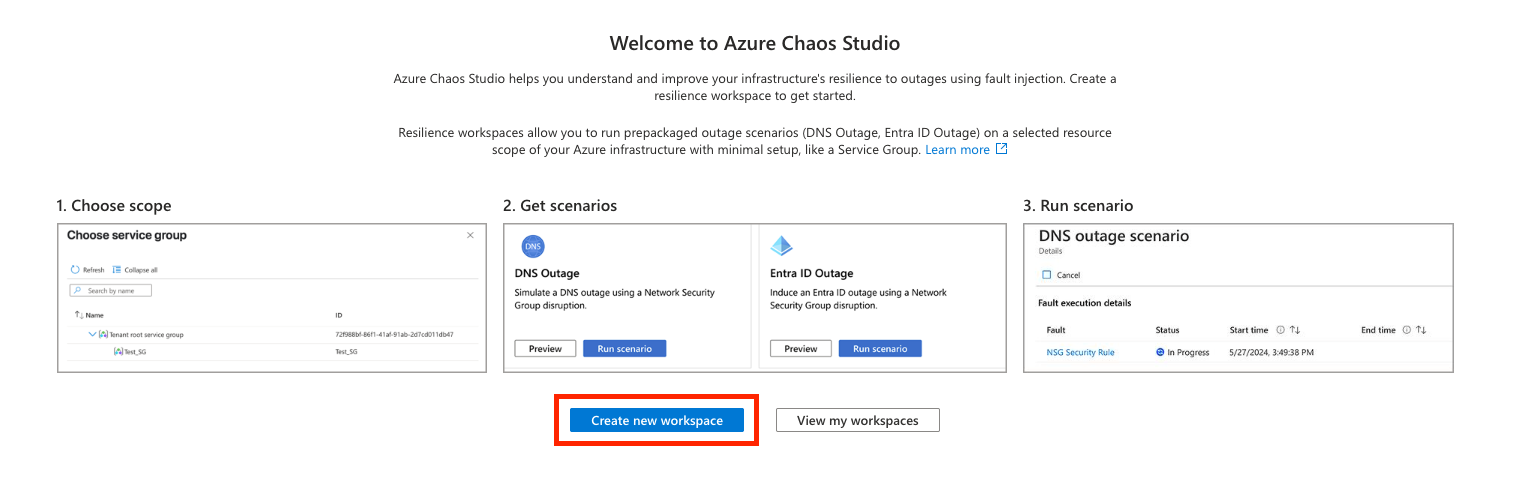Sort by the End time column arrows

point(1421,330)
